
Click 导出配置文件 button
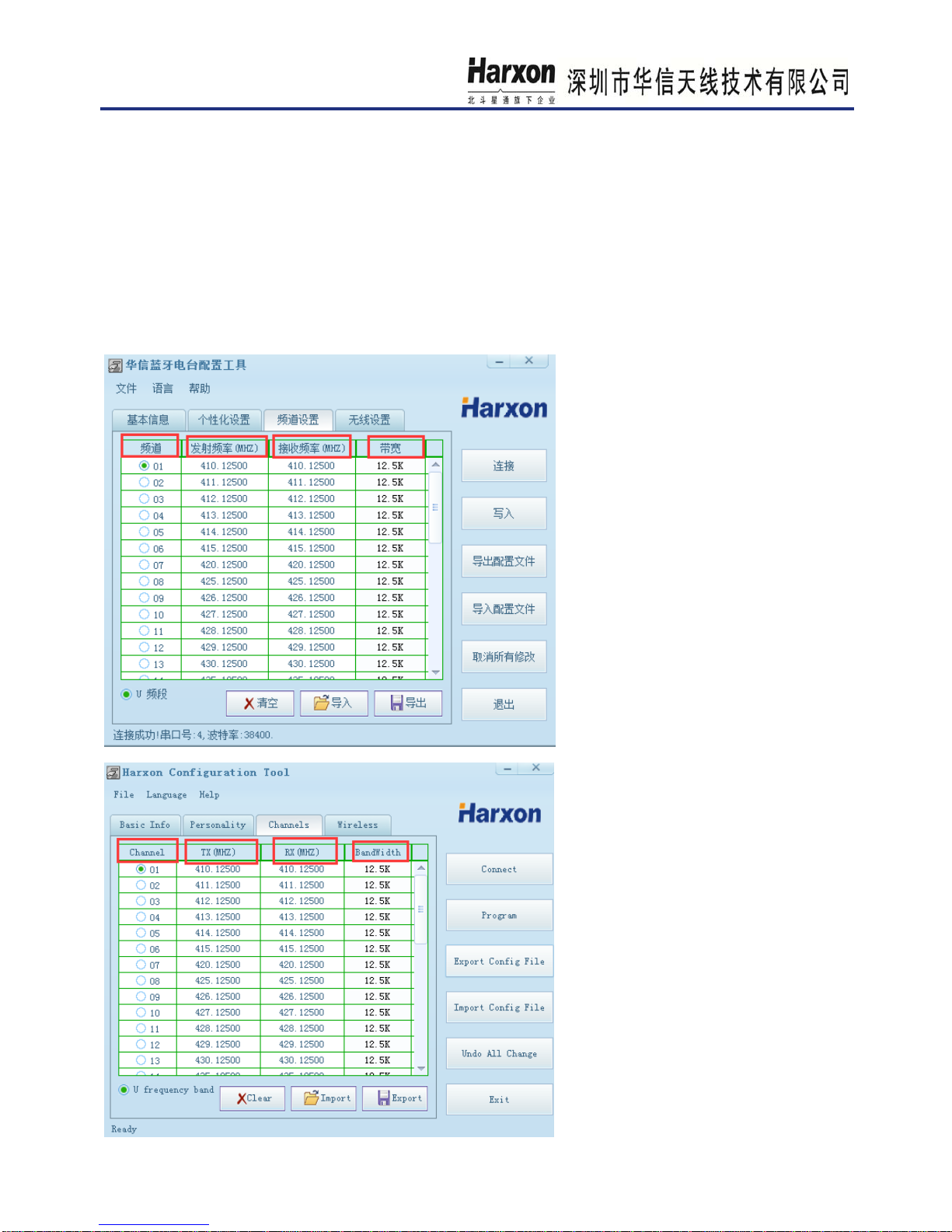[x=504, y=561]
